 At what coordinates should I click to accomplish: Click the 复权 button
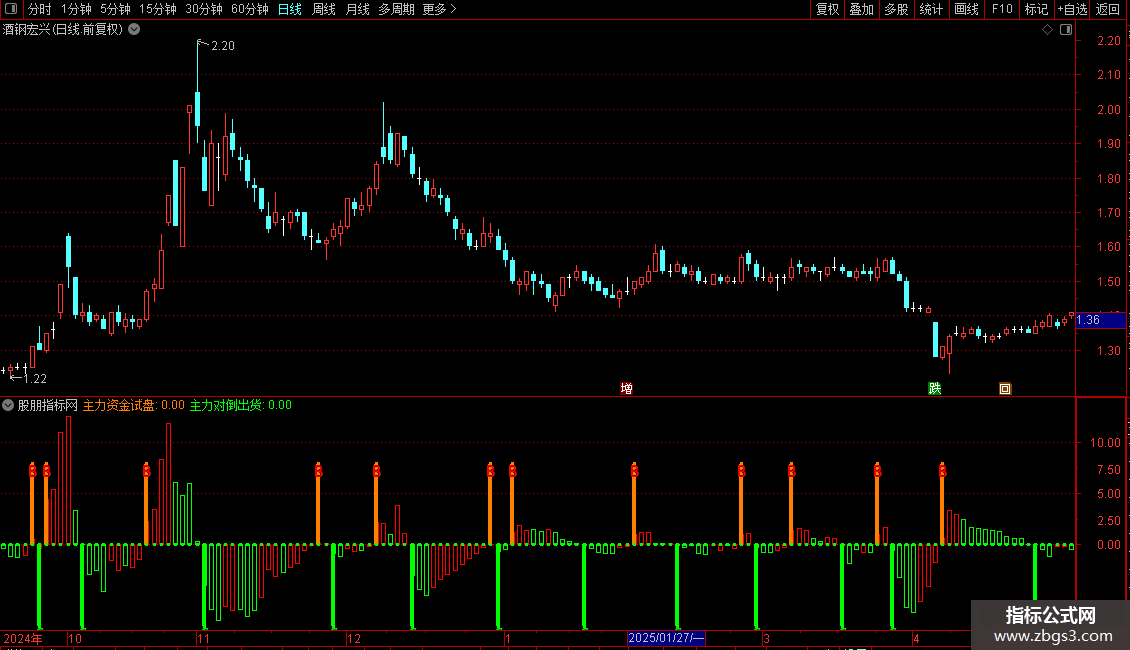827,9
